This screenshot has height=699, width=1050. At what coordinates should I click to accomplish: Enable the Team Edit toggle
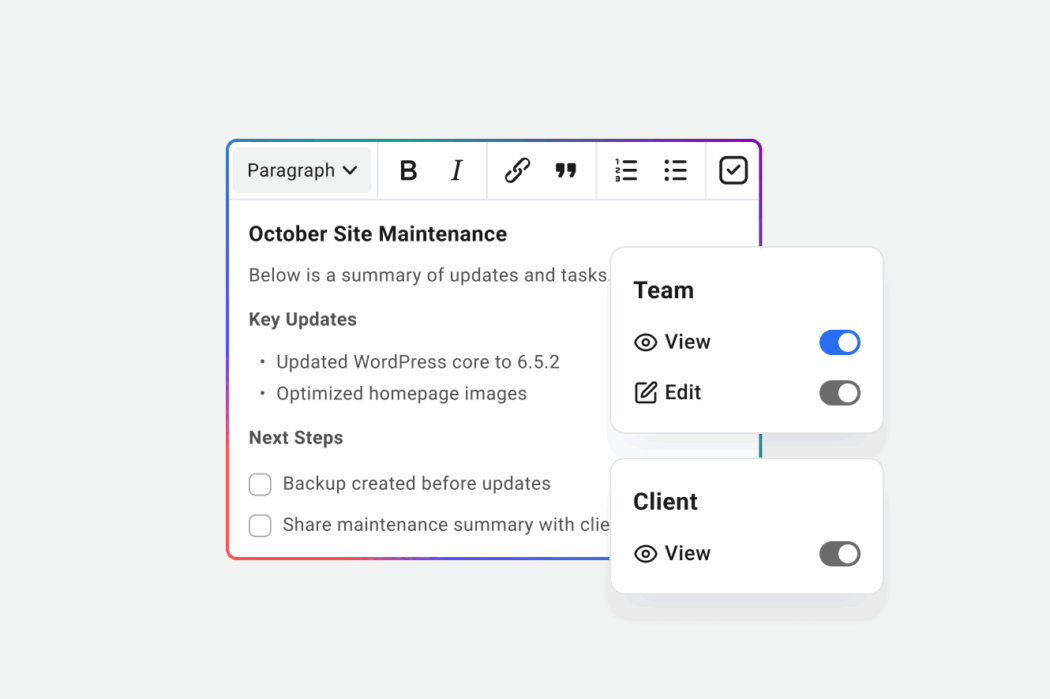coord(839,392)
